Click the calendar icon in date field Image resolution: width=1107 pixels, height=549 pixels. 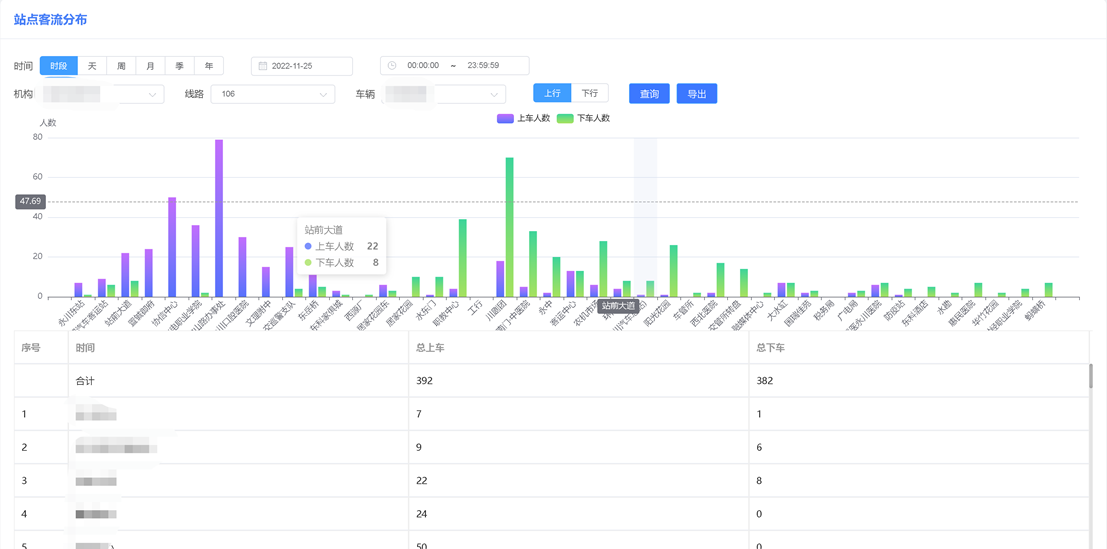coord(263,66)
